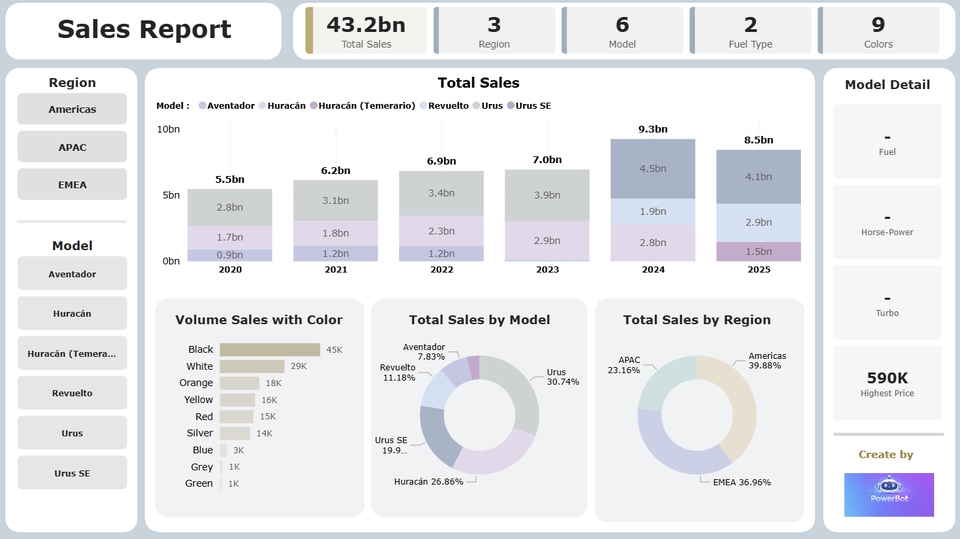Select the 2023 Huracán 2.9bn segment
Image resolution: width=960 pixels, height=539 pixels.
click(x=547, y=241)
